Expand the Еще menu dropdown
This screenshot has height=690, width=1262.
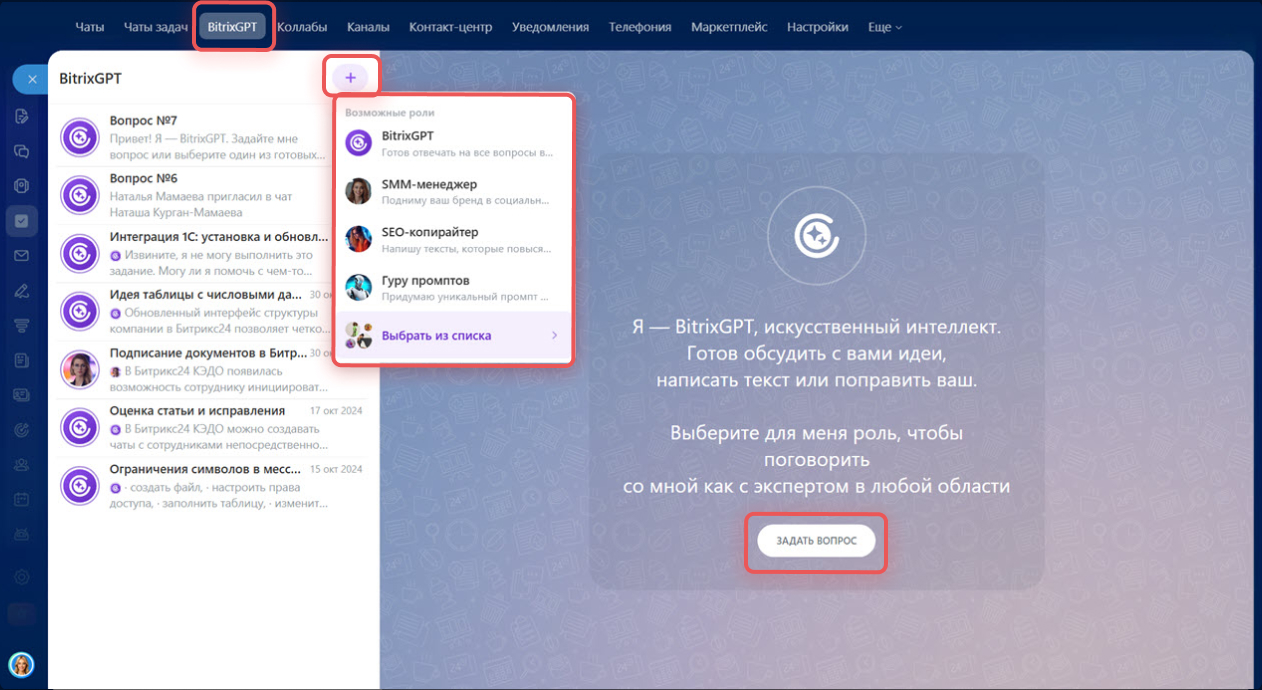884,27
